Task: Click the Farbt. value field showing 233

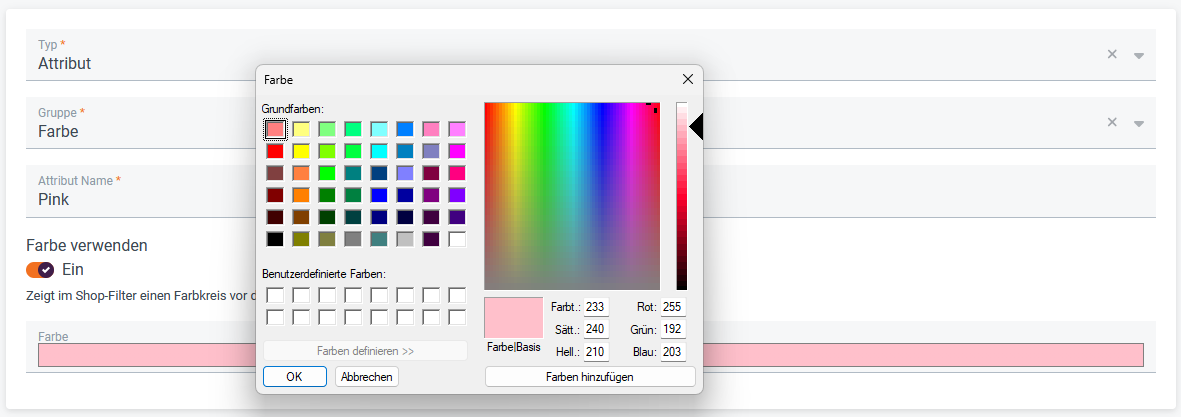Action: click(x=596, y=307)
